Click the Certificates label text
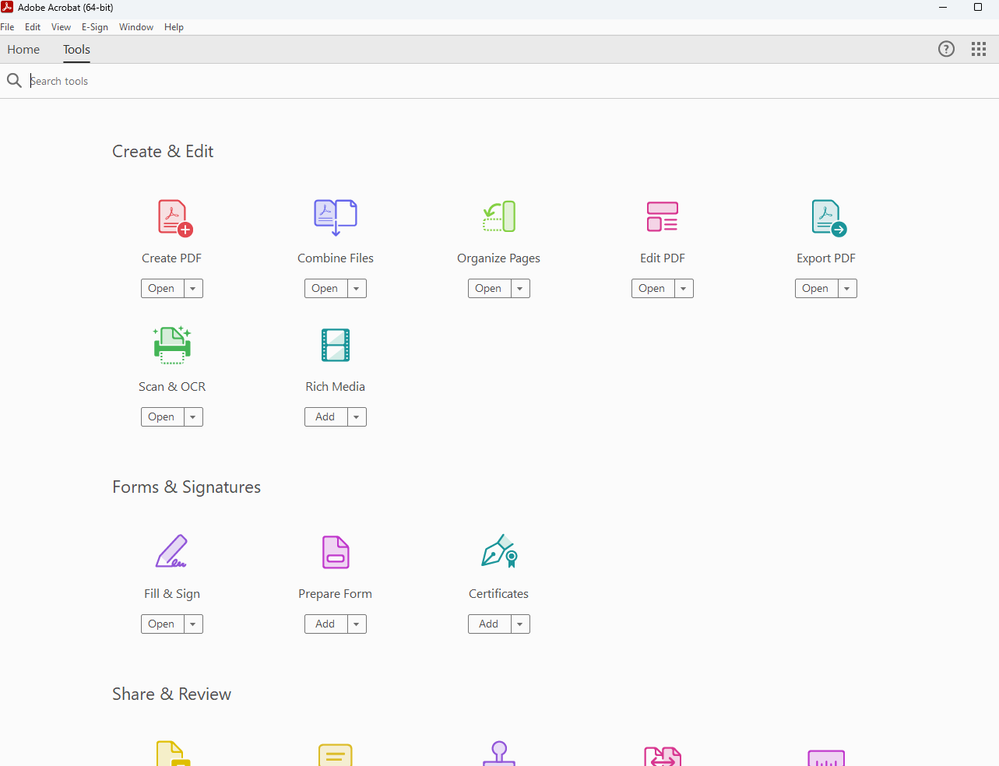 [x=499, y=594]
